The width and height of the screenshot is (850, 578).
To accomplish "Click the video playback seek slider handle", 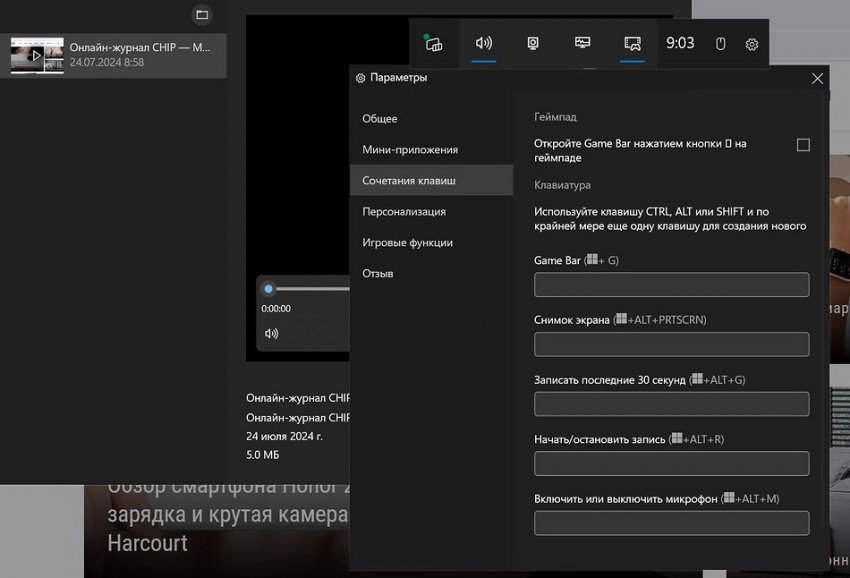I will click(268, 289).
